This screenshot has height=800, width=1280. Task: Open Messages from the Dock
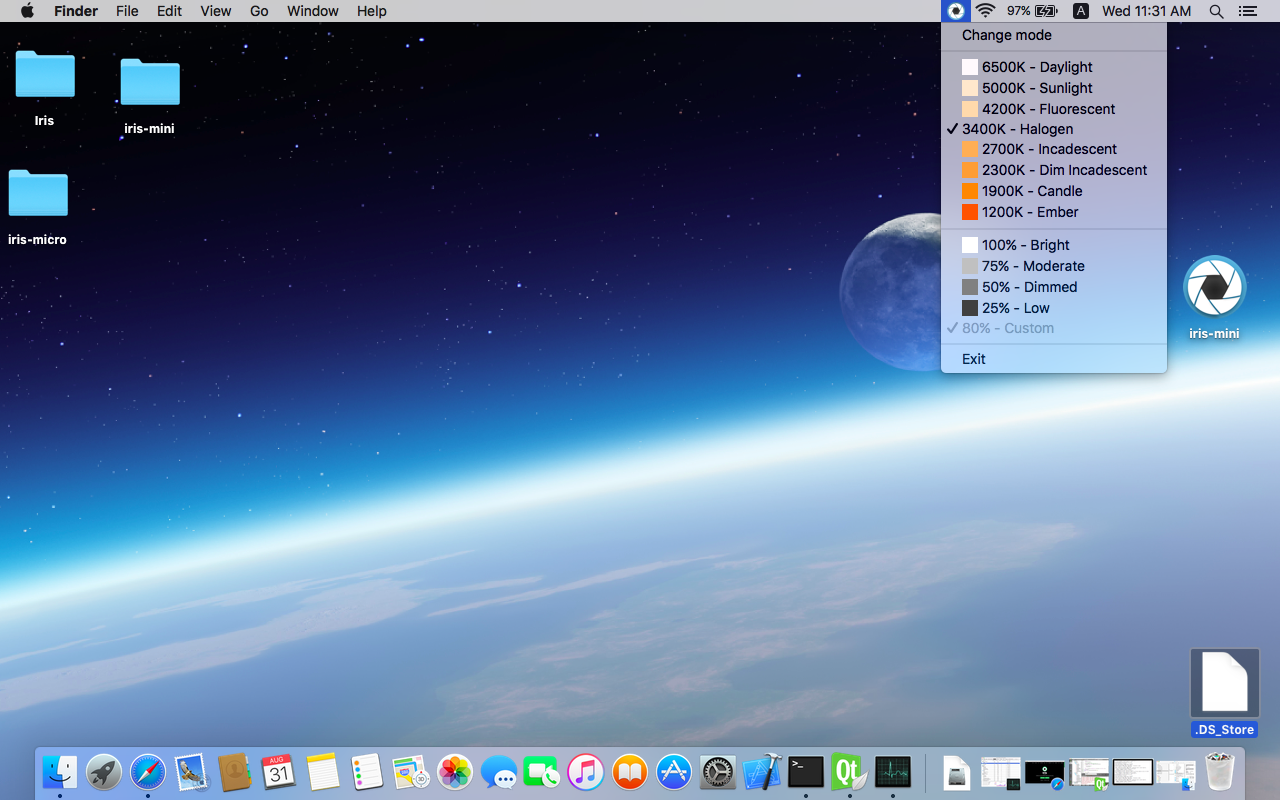(498, 771)
